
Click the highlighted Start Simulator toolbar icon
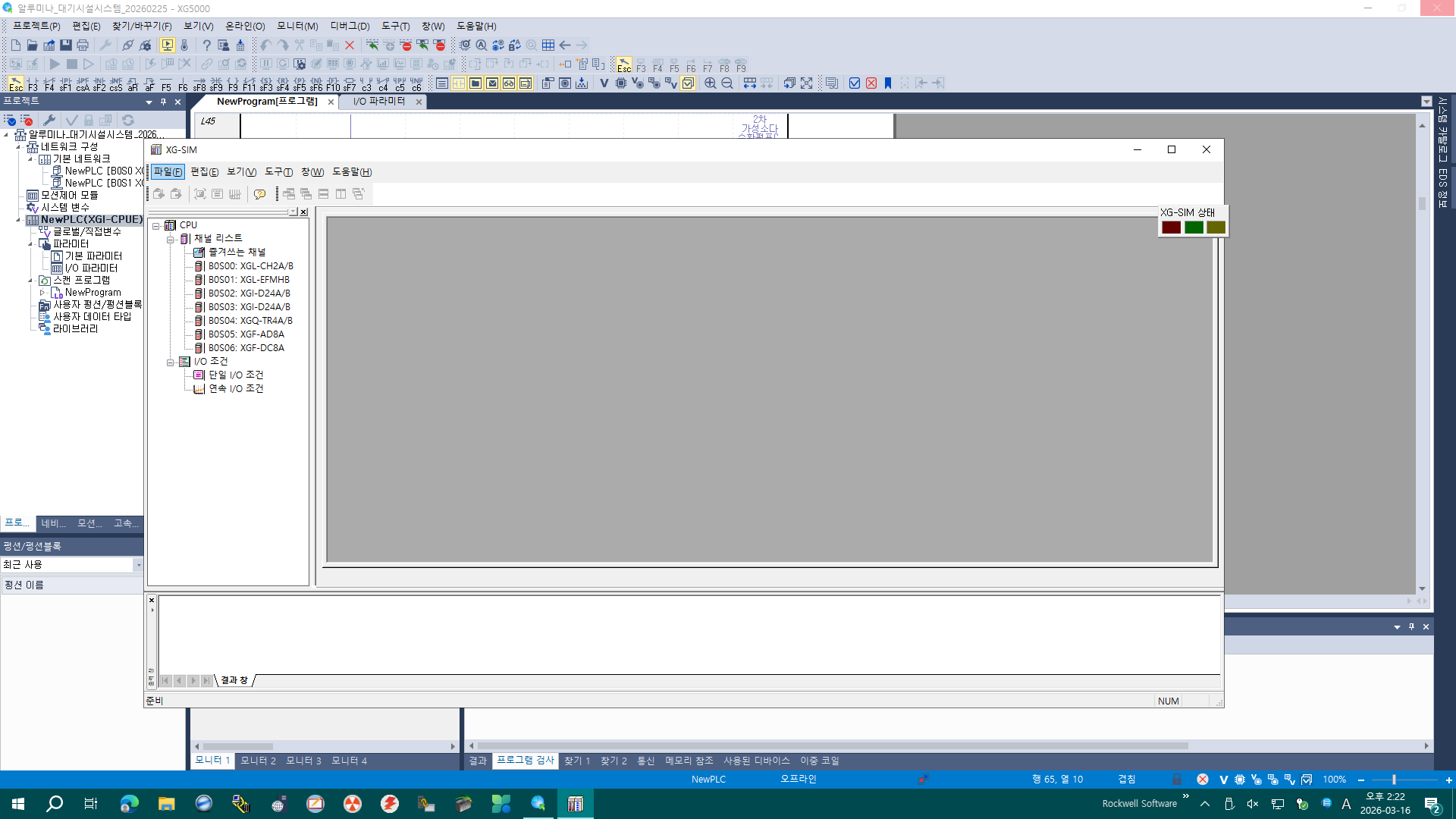[x=167, y=45]
